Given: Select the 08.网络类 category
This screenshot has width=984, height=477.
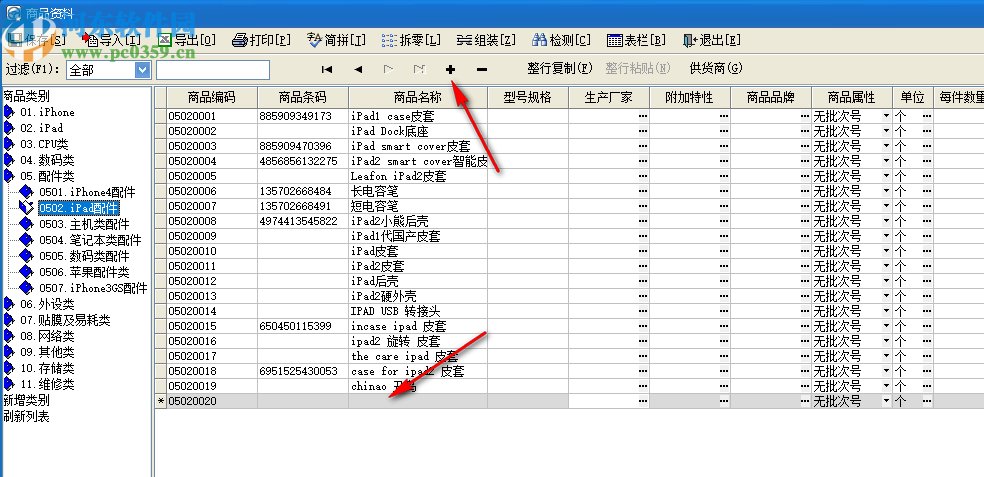Looking at the screenshot, I should pos(47,336).
